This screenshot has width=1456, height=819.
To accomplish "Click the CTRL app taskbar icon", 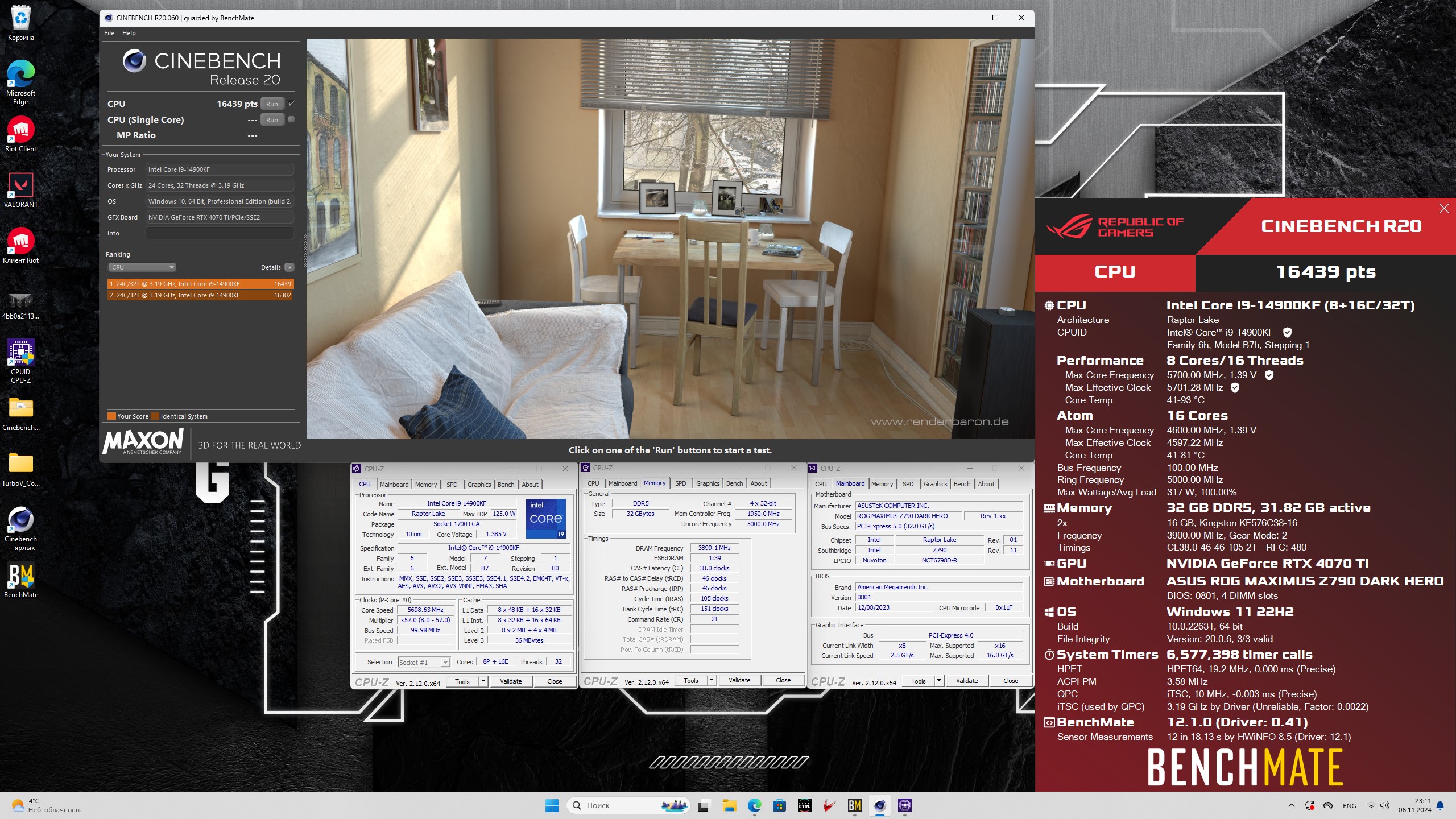I will pos(804,805).
